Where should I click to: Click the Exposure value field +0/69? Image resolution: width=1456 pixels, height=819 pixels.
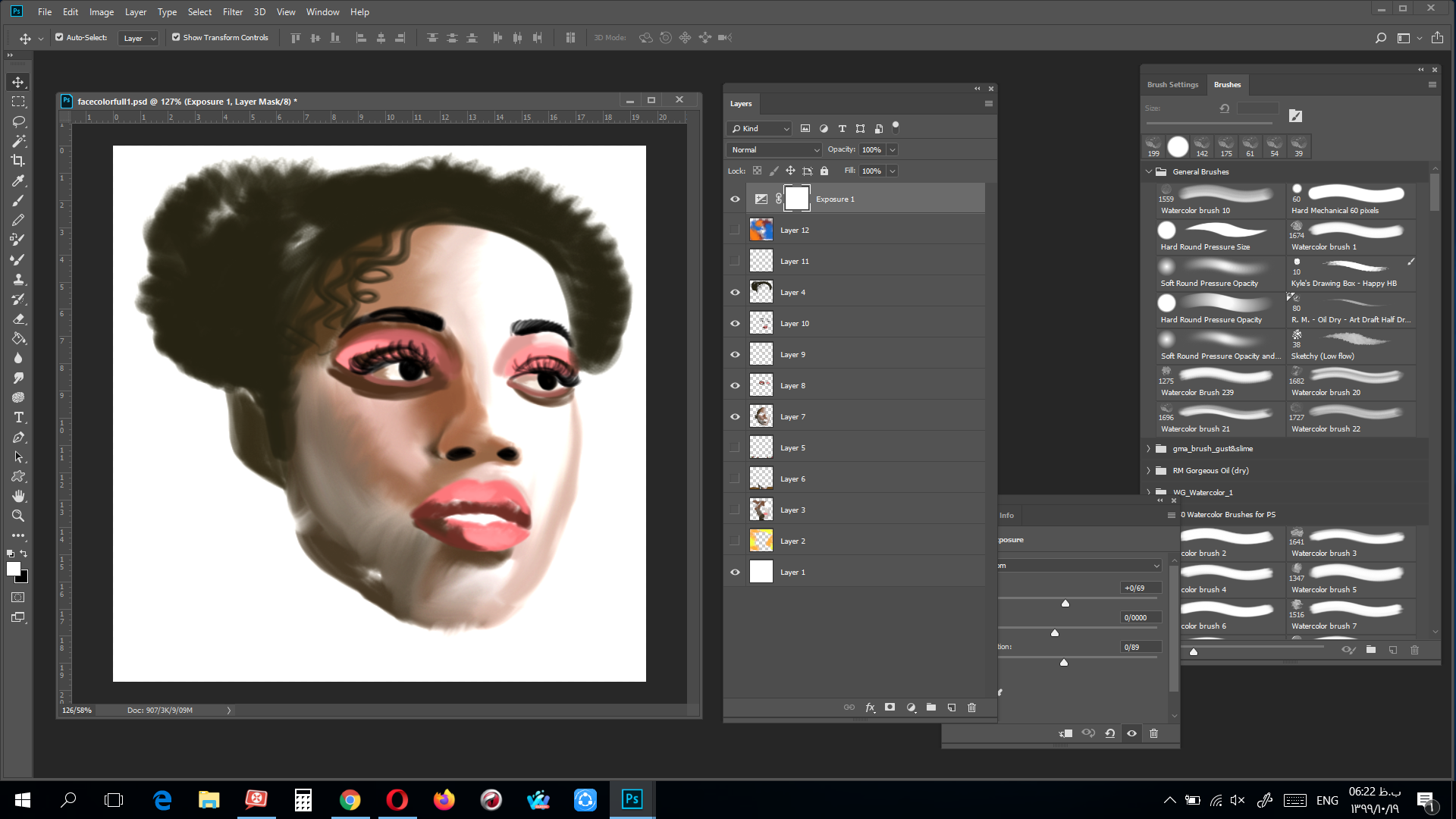pos(1141,588)
